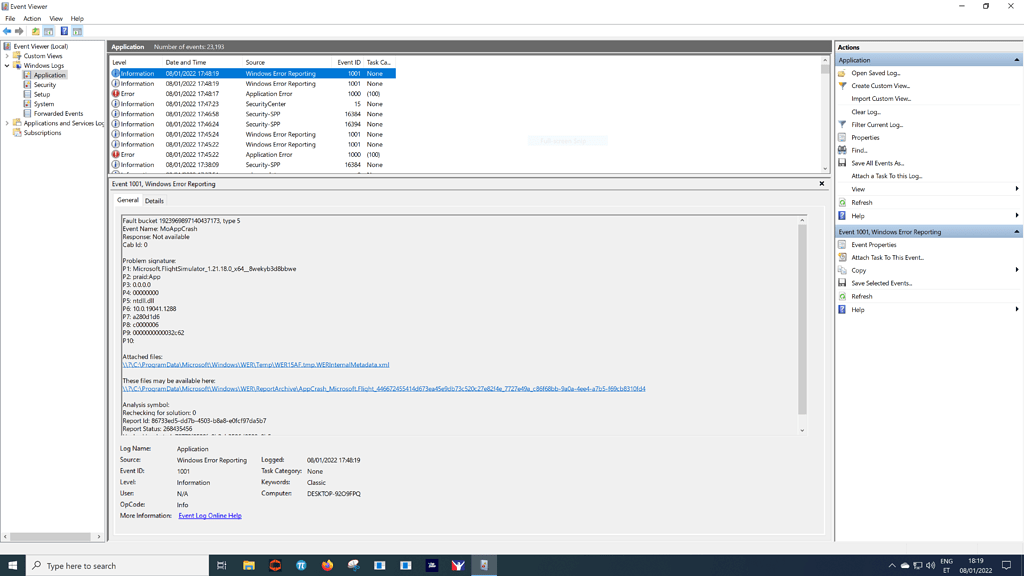The height and width of the screenshot is (576, 1024).
Task: Sort events by Date and Time column header
Action: (202, 63)
